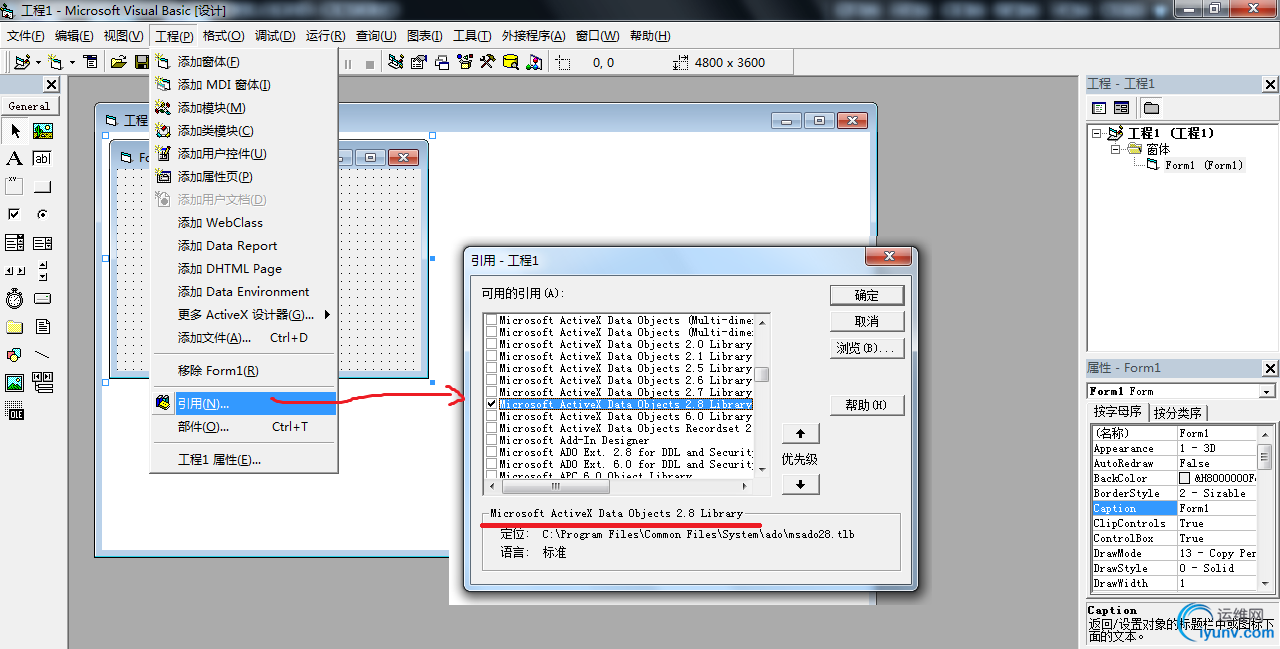Choose the Shape control in the toolbox
The width and height of the screenshot is (1280, 649).
pyautogui.click(x=15, y=355)
